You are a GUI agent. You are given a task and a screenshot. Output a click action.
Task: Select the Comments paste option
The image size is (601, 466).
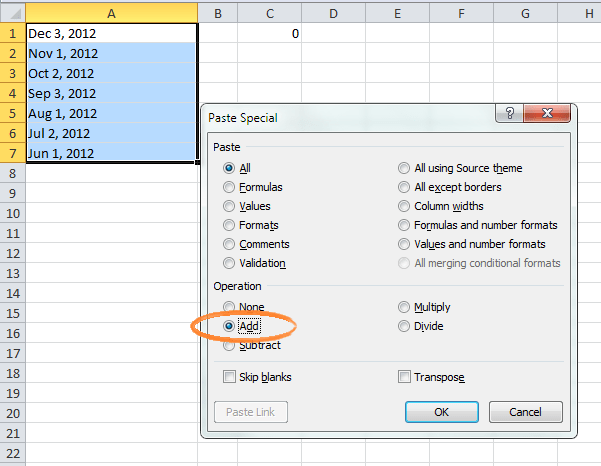[230, 244]
